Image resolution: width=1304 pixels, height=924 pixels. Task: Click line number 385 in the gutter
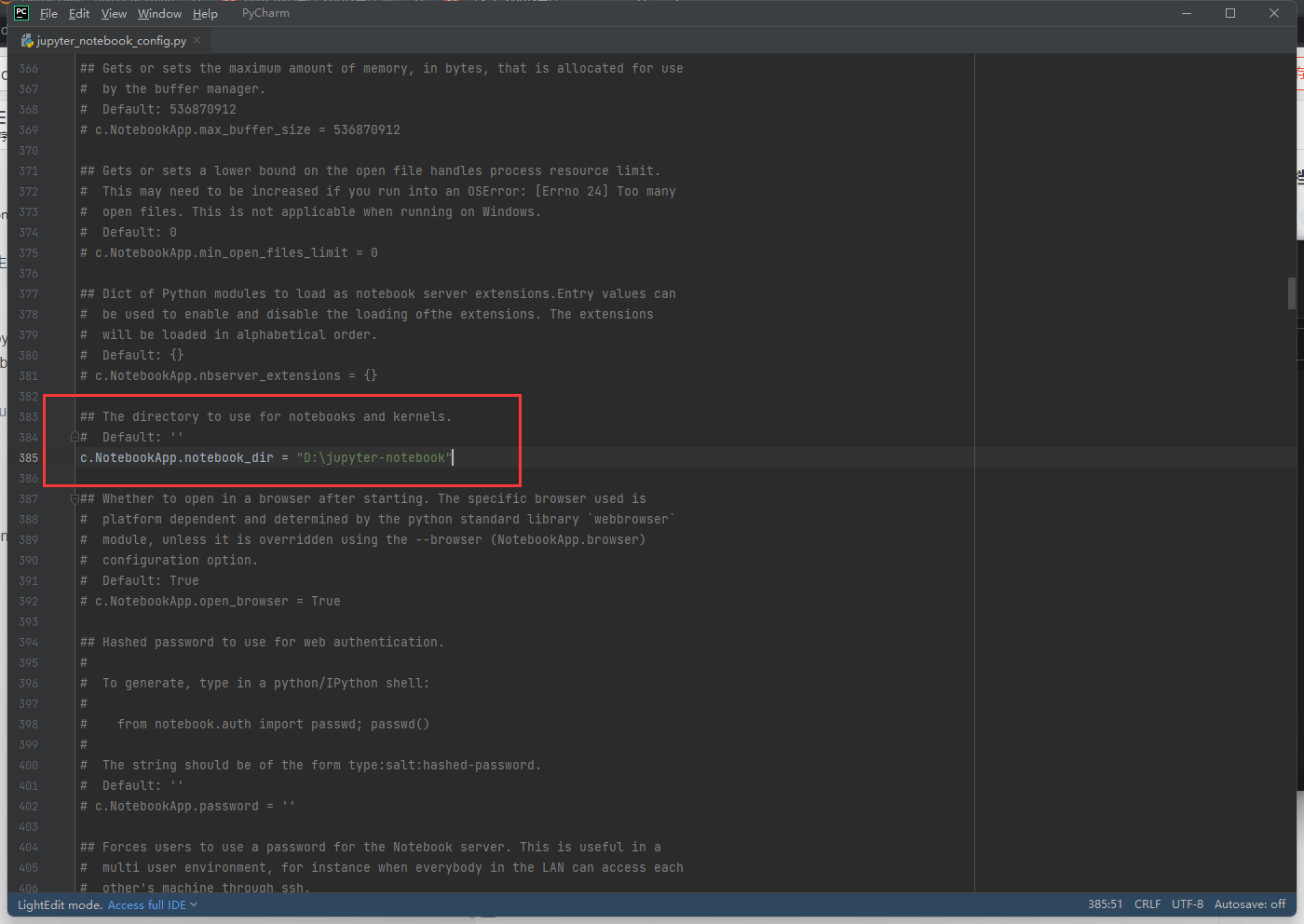pos(28,457)
